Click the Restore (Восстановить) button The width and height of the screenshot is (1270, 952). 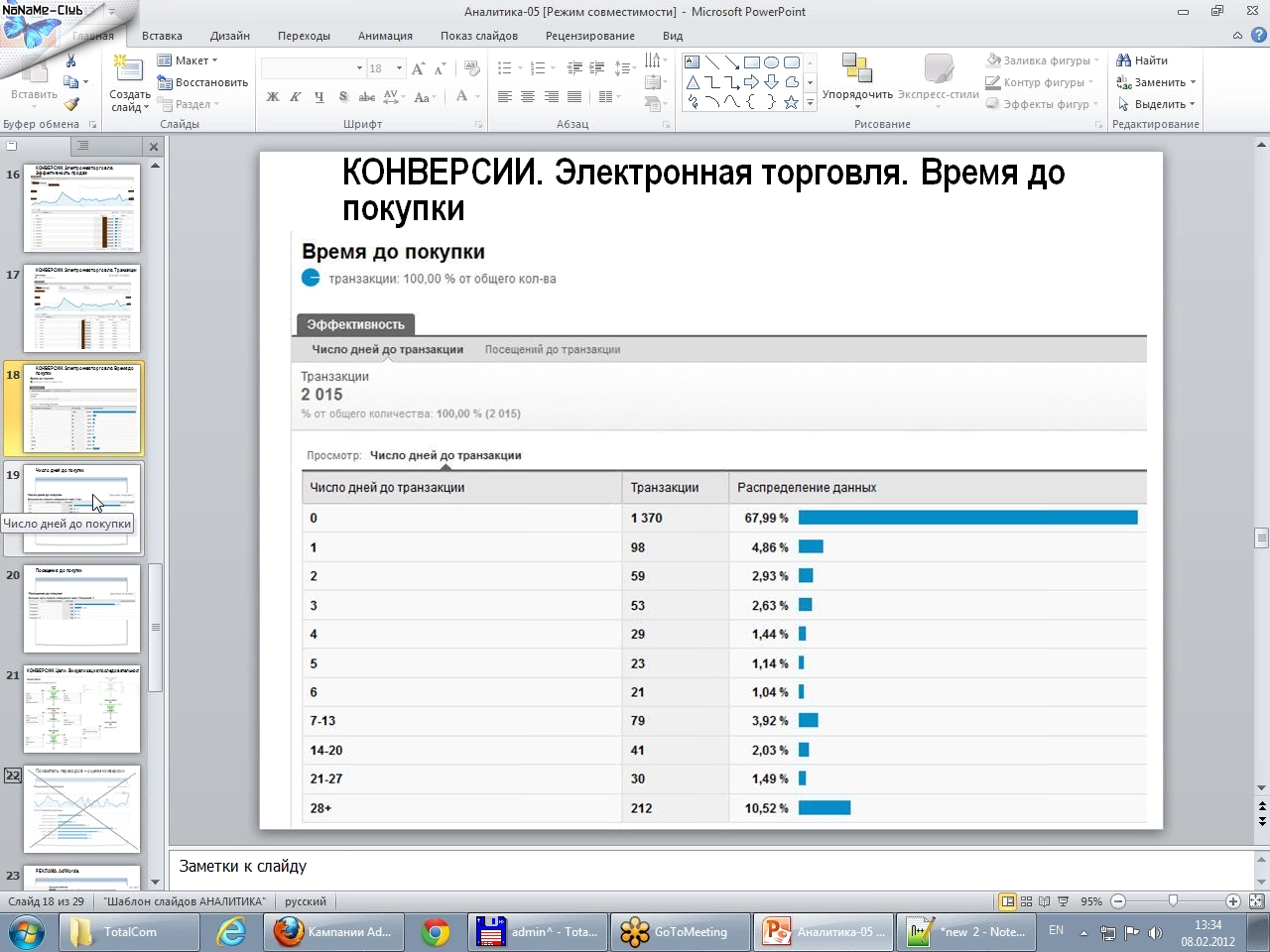(202, 82)
